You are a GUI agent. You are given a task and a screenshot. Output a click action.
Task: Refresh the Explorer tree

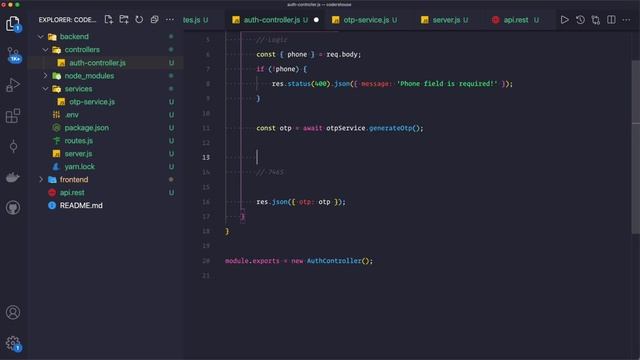[x=139, y=20]
